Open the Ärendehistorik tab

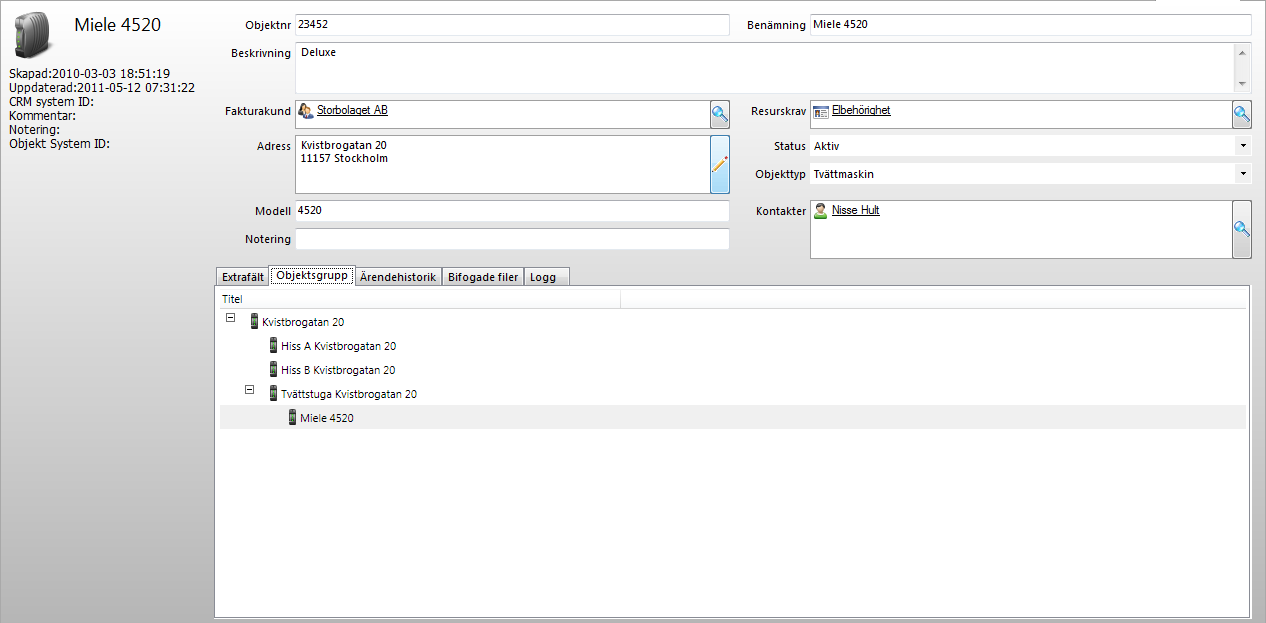coord(398,277)
